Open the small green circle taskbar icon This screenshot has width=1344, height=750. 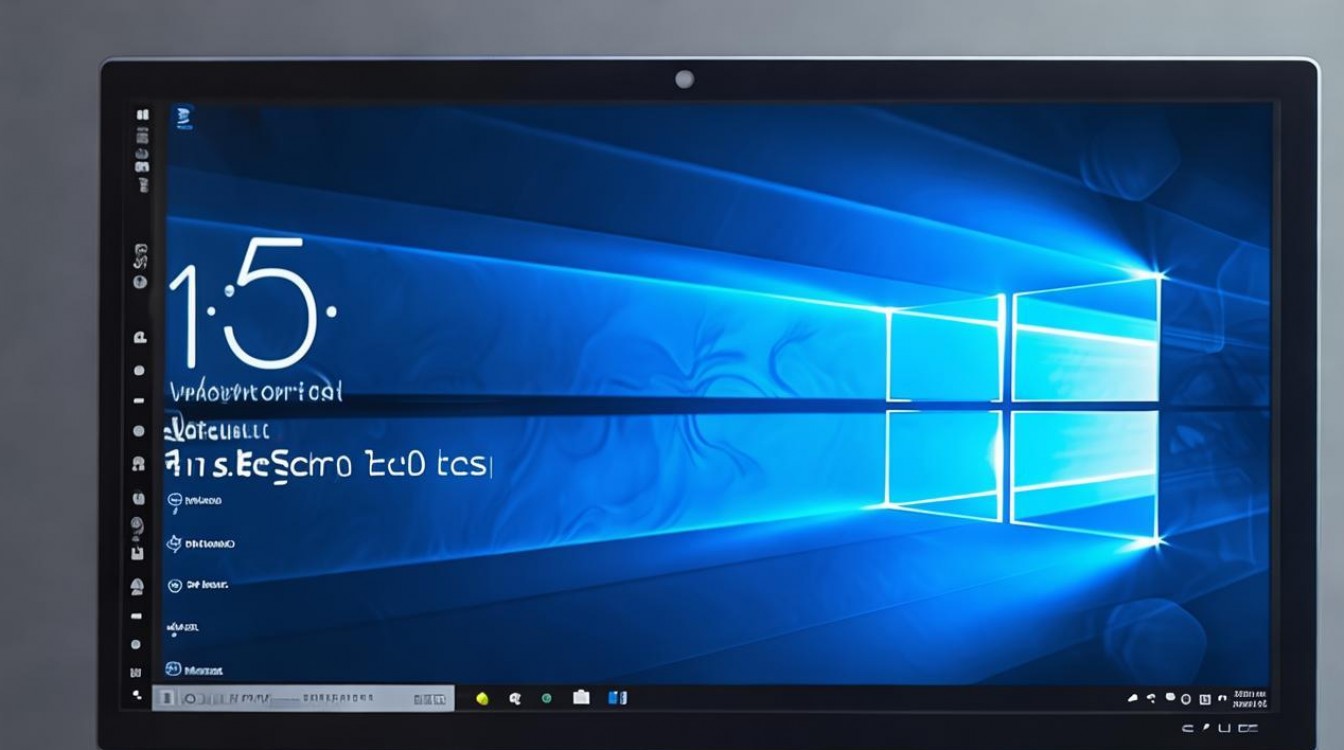(x=546, y=698)
